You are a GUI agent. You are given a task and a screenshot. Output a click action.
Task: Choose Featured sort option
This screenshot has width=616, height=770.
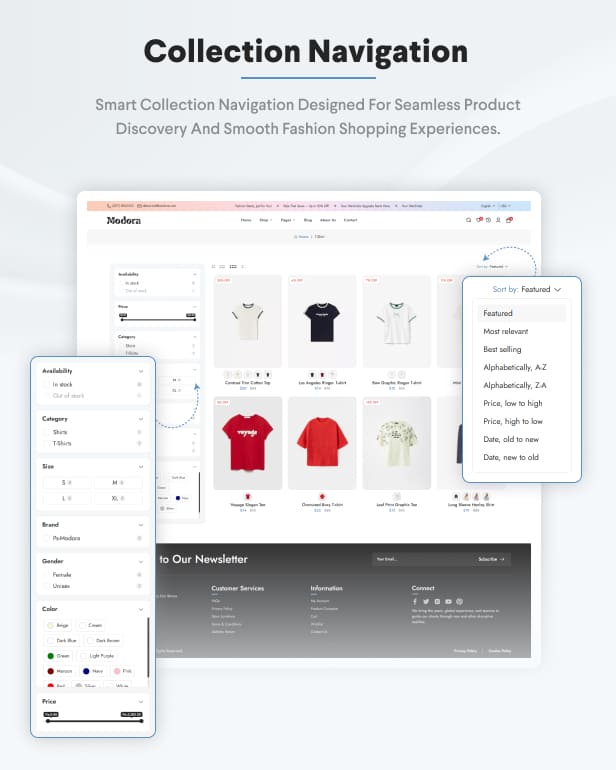(522, 313)
